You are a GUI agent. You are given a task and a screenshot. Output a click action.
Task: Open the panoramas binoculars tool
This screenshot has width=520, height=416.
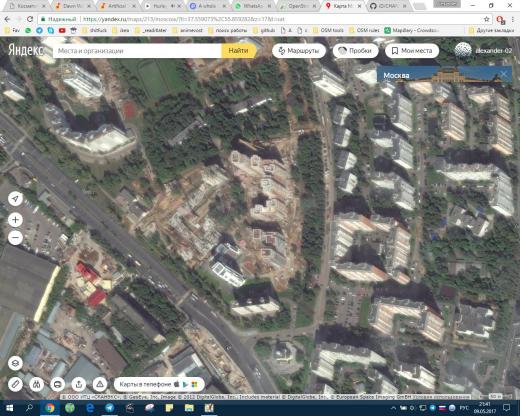click(36, 384)
